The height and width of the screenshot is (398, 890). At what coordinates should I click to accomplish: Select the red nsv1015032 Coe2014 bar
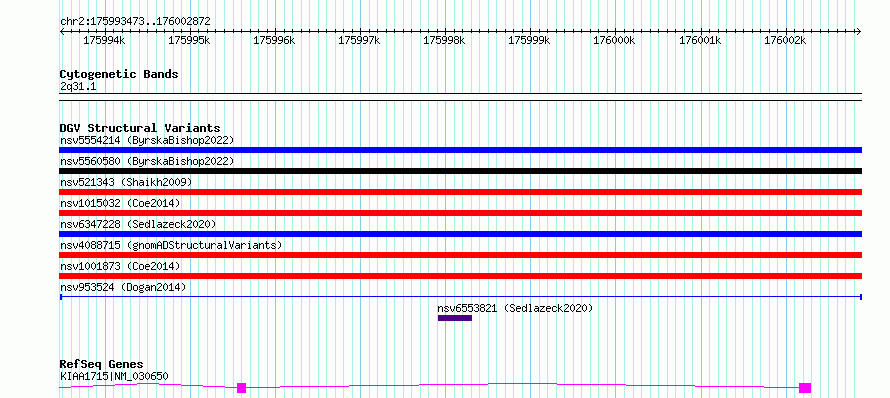[460, 213]
